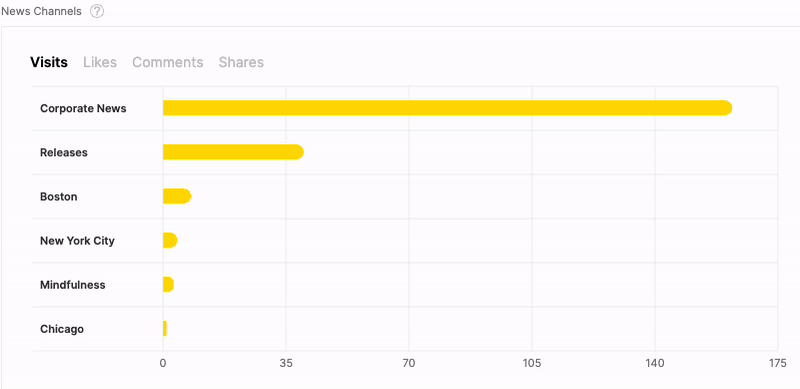Click the New York City bar
This screenshot has height=389, width=800.
(170, 240)
